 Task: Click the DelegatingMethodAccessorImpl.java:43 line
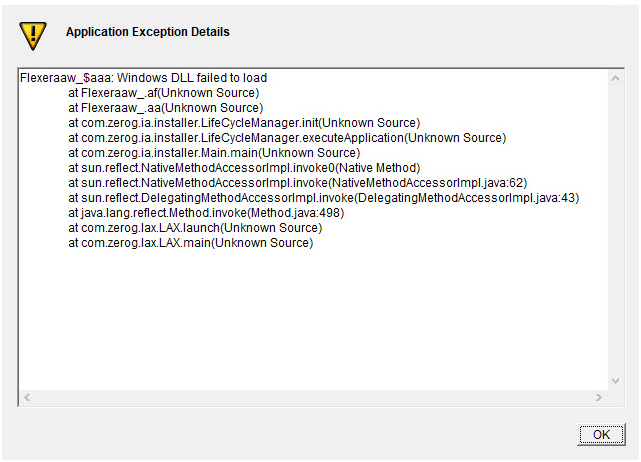[x=324, y=198]
